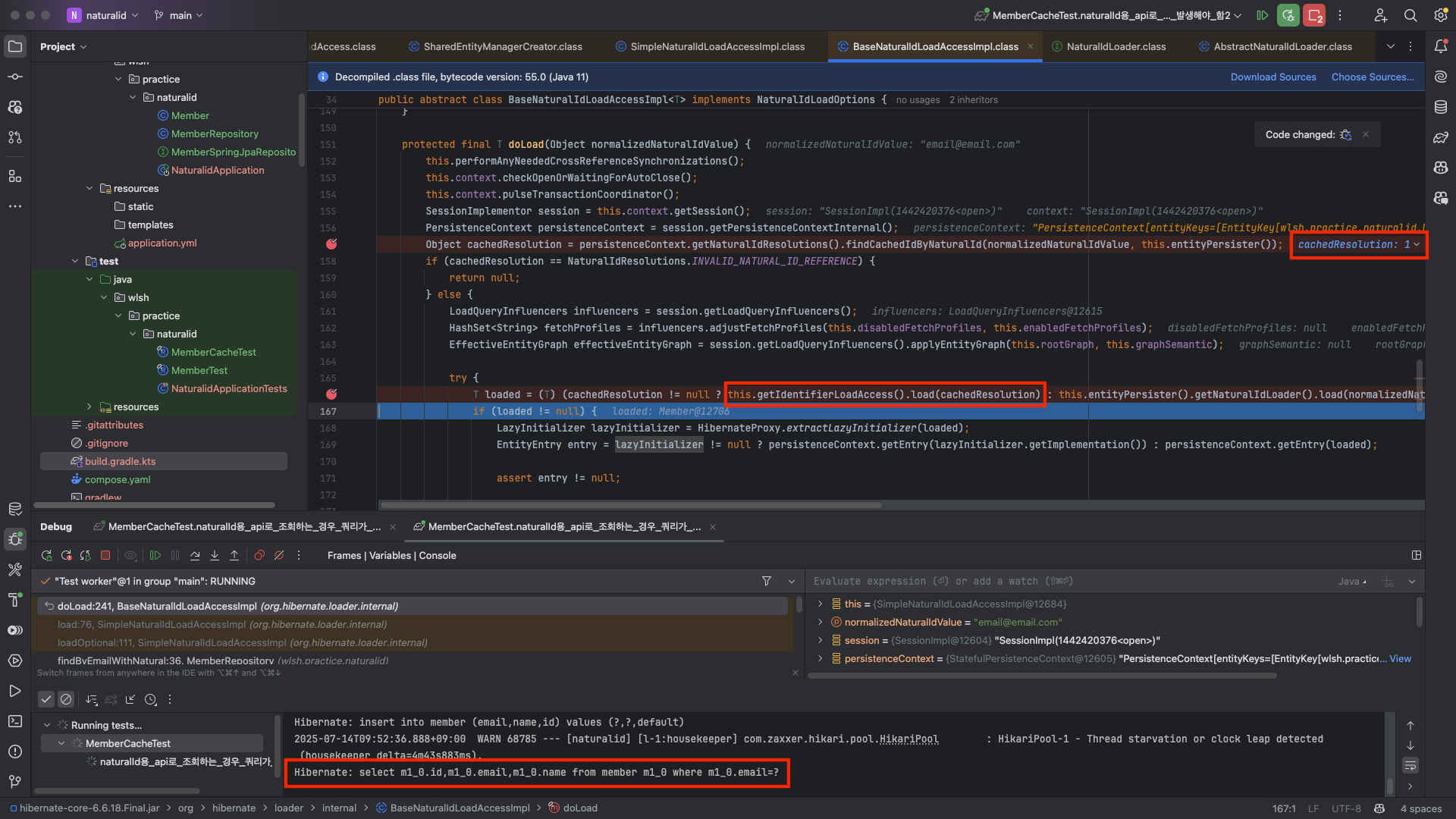This screenshot has width=1456, height=819.
Task: Switch to NaturalIdLoader.class tab
Action: [x=1116, y=46]
